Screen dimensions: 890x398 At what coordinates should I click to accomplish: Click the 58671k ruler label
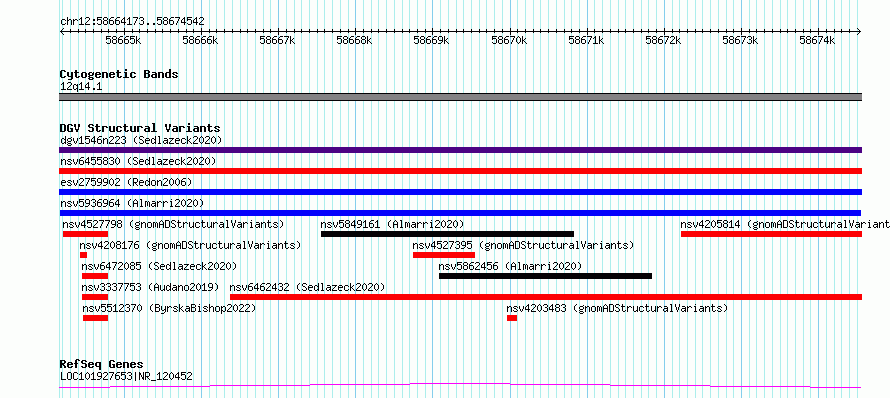[x=587, y=40]
